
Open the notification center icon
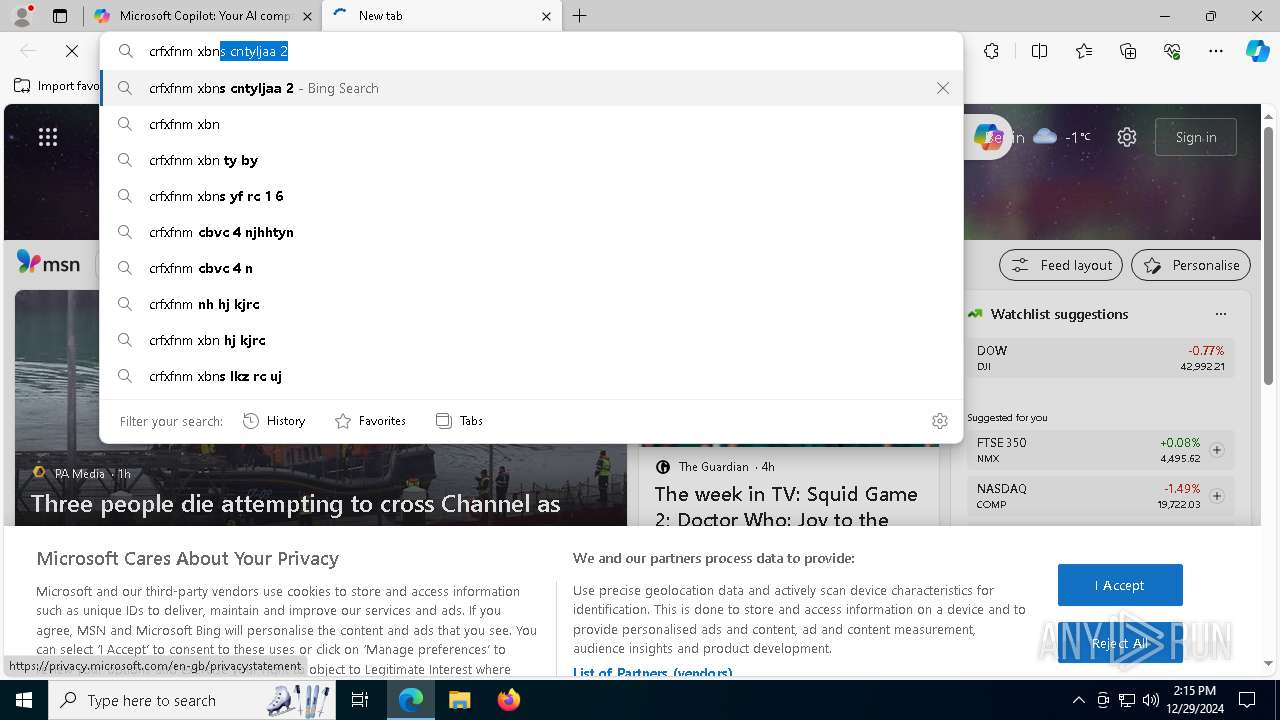pyautogui.click(x=1247, y=700)
